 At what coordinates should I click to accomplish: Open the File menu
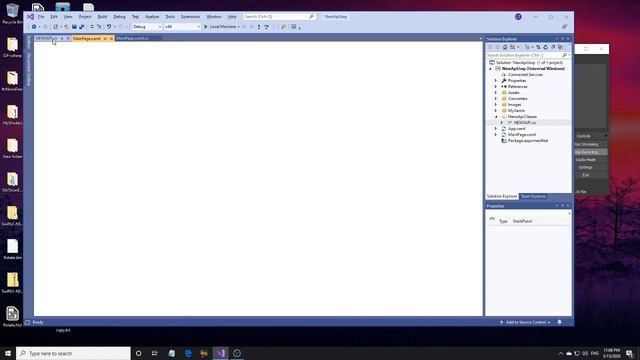(41, 17)
